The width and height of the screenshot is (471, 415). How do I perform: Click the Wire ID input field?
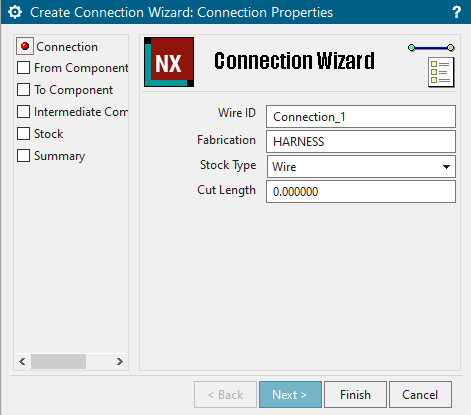point(361,117)
